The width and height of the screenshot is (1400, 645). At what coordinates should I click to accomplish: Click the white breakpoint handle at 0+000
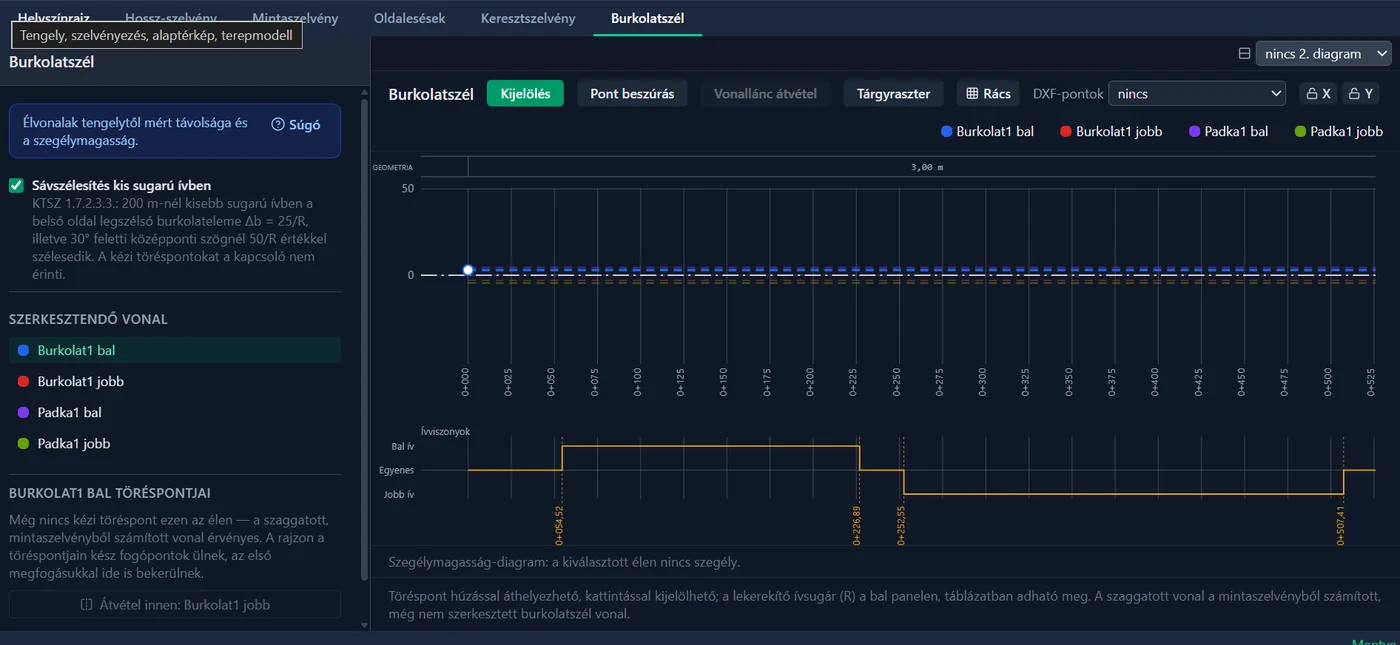click(x=468, y=270)
